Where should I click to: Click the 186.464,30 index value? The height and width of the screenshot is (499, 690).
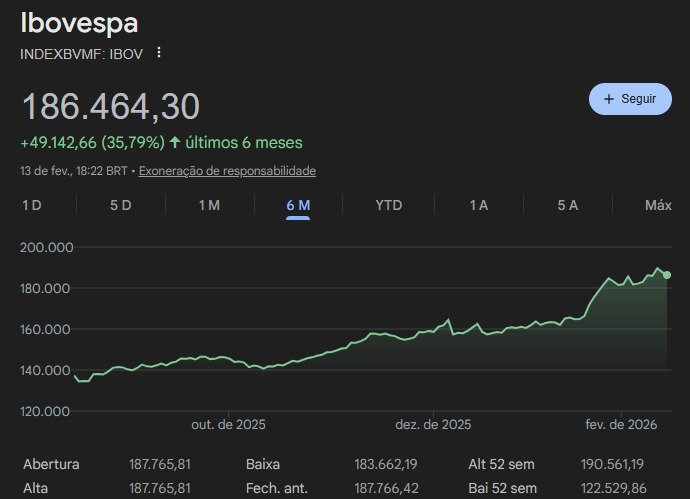click(110, 106)
